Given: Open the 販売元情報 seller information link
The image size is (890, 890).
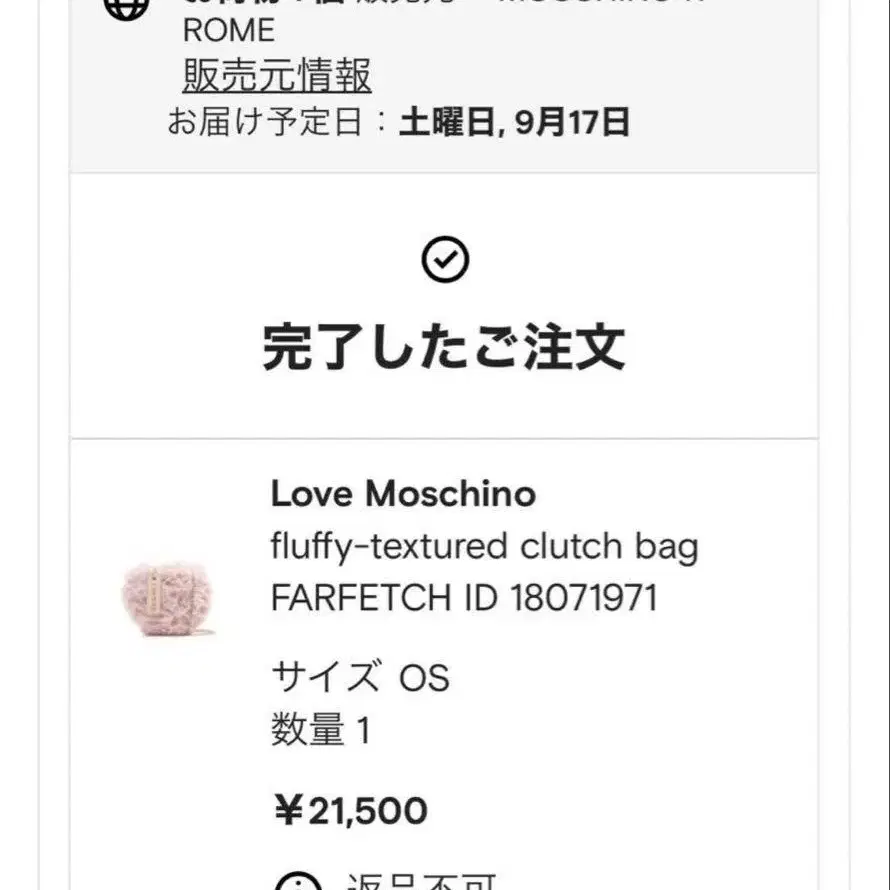Looking at the screenshot, I should (x=276, y=76).
